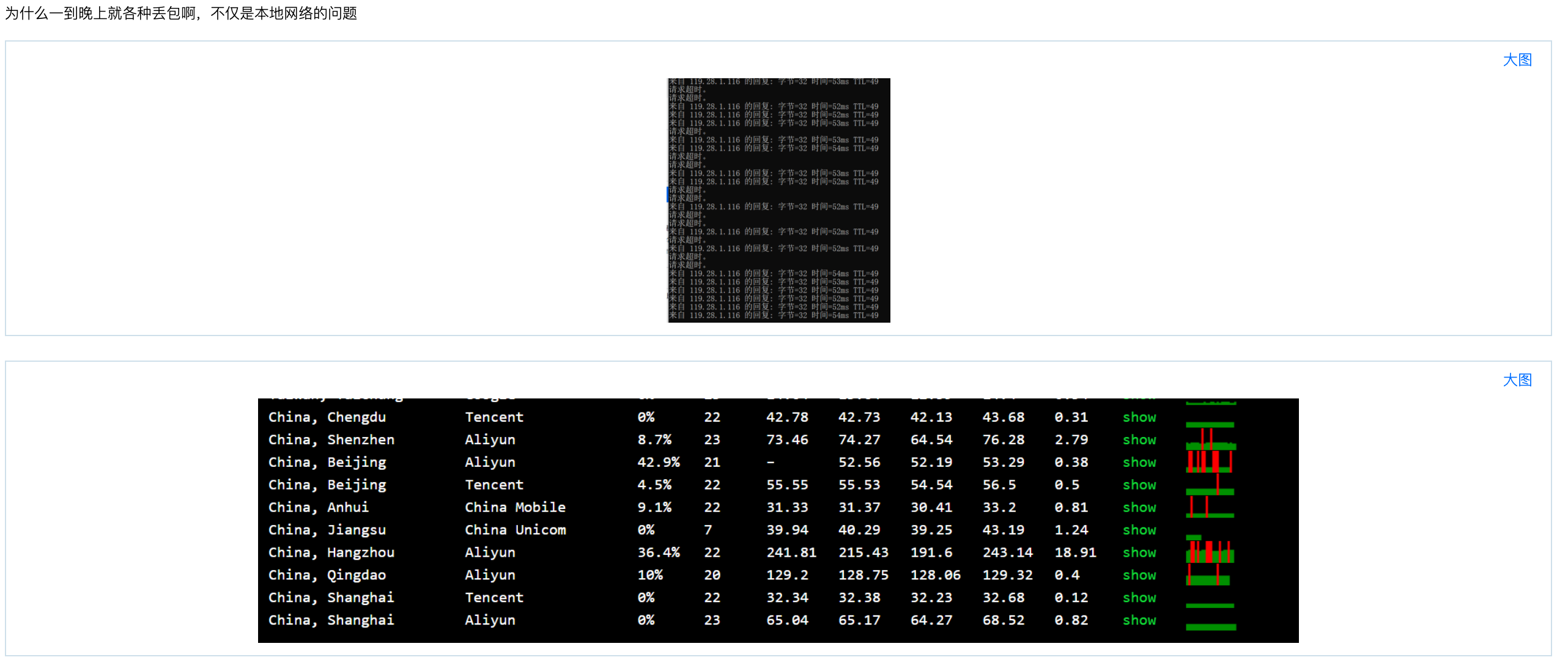Click show in the Hangzhou Aliyun row

(x=1139, y=553)
